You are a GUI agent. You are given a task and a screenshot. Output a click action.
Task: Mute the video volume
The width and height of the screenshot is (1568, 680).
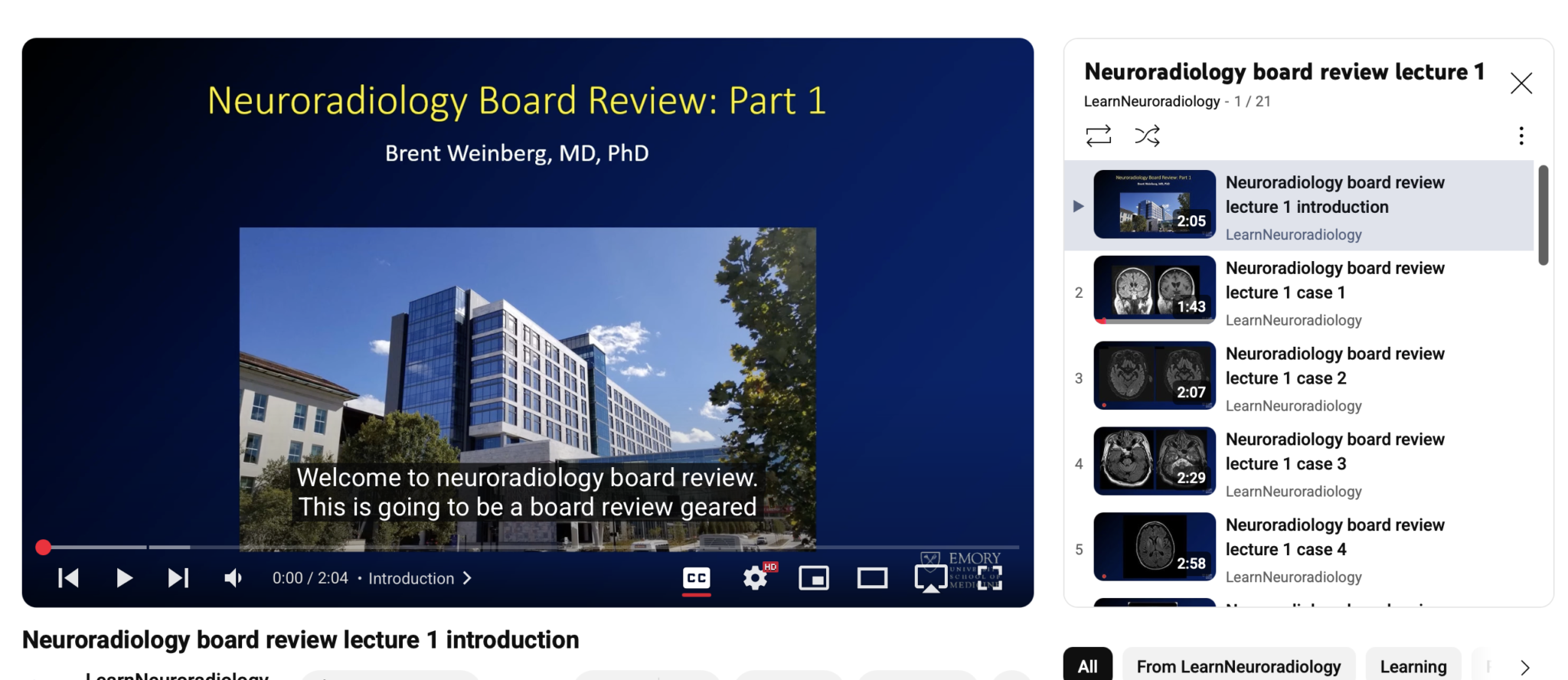[x=233, y=578]
